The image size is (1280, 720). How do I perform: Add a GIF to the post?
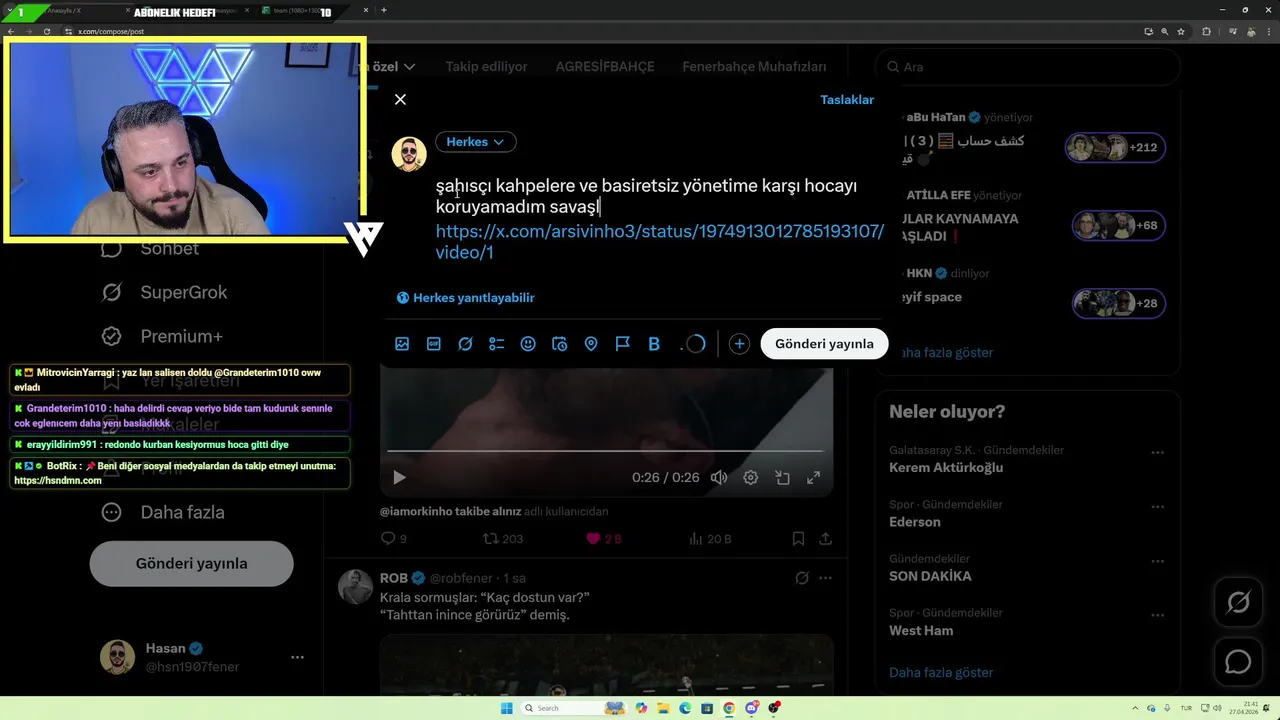pos(434,344)
